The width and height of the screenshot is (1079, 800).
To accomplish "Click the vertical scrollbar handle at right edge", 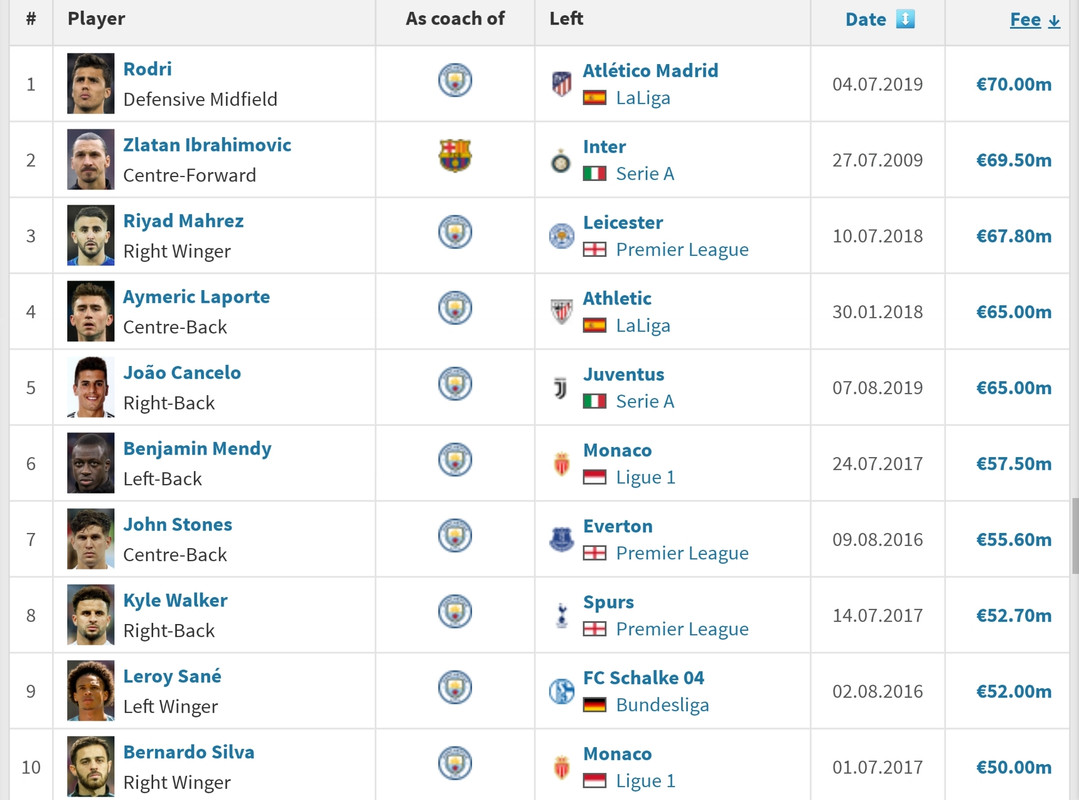I will (x=1075, y=535).
